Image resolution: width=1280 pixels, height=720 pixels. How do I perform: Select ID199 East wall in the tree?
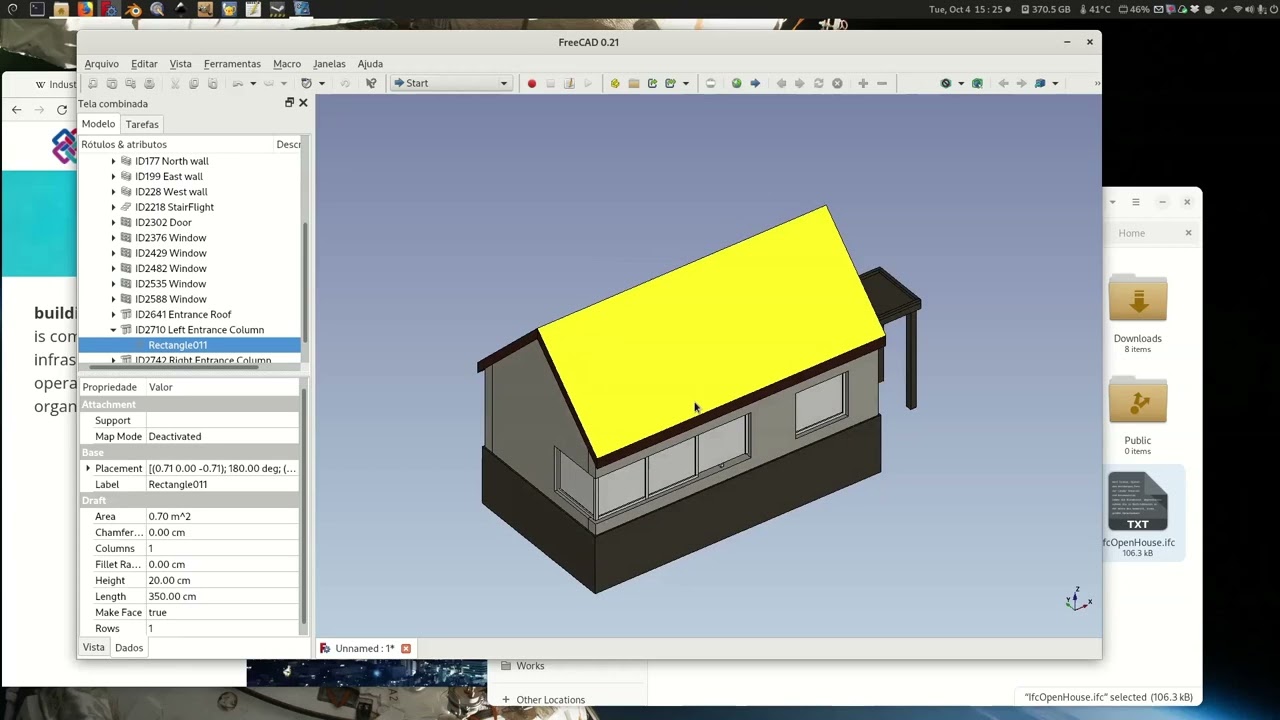pos(168,176)
